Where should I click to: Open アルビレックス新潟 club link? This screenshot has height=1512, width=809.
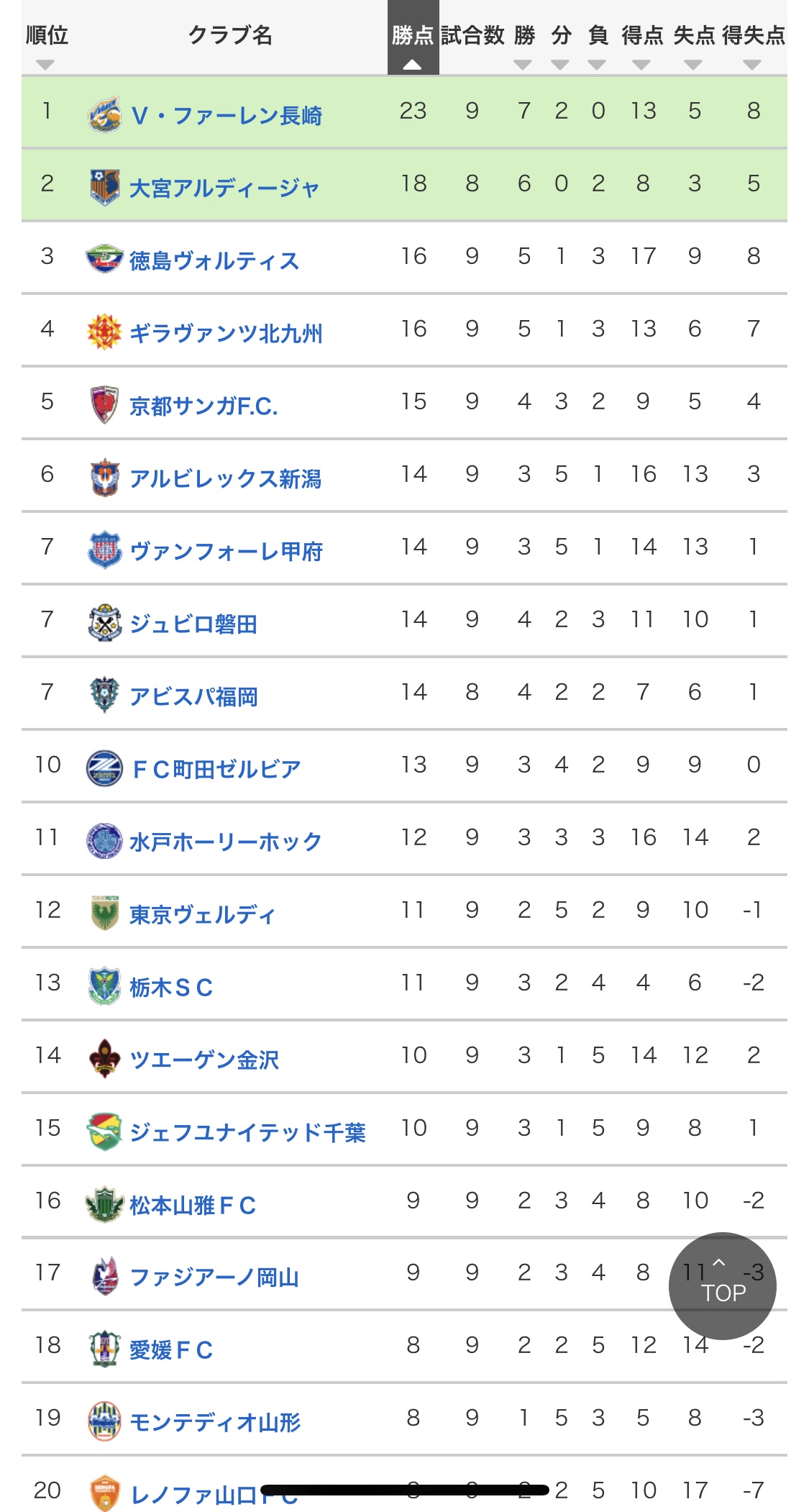click(x=225, y=478)
